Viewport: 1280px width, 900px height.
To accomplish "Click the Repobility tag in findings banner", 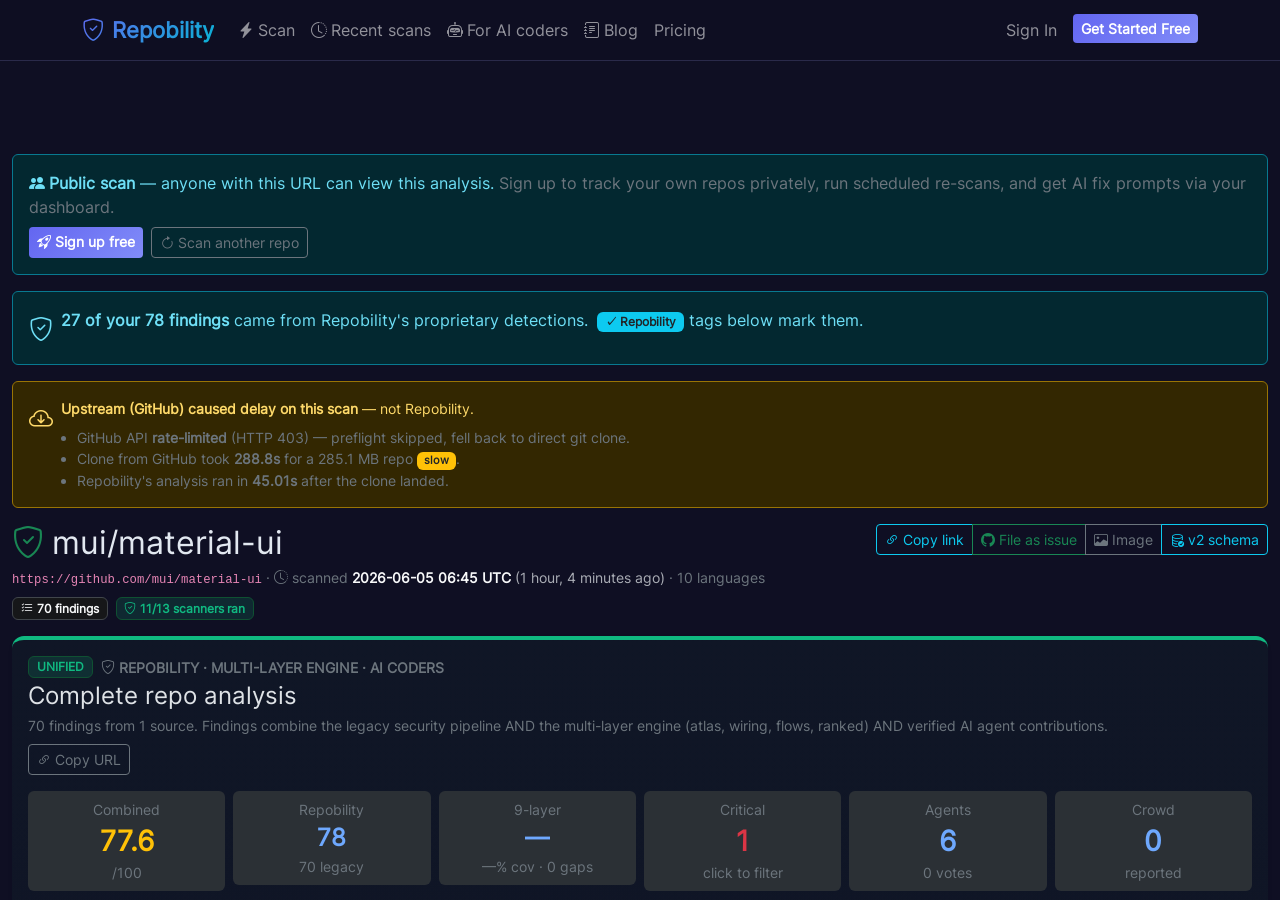I will tap(640, 321).
